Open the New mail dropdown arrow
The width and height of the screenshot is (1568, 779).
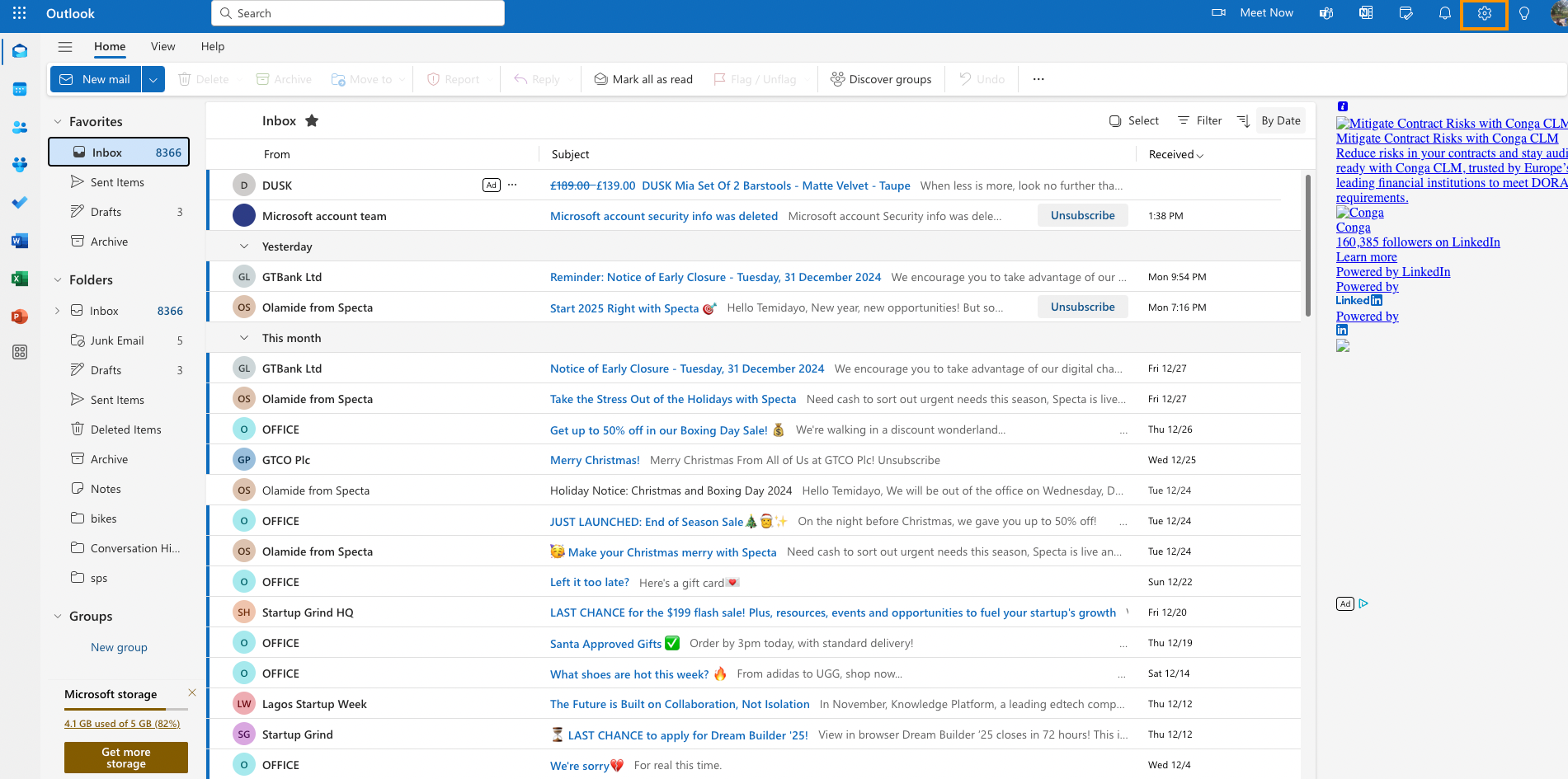pos(153,79)
